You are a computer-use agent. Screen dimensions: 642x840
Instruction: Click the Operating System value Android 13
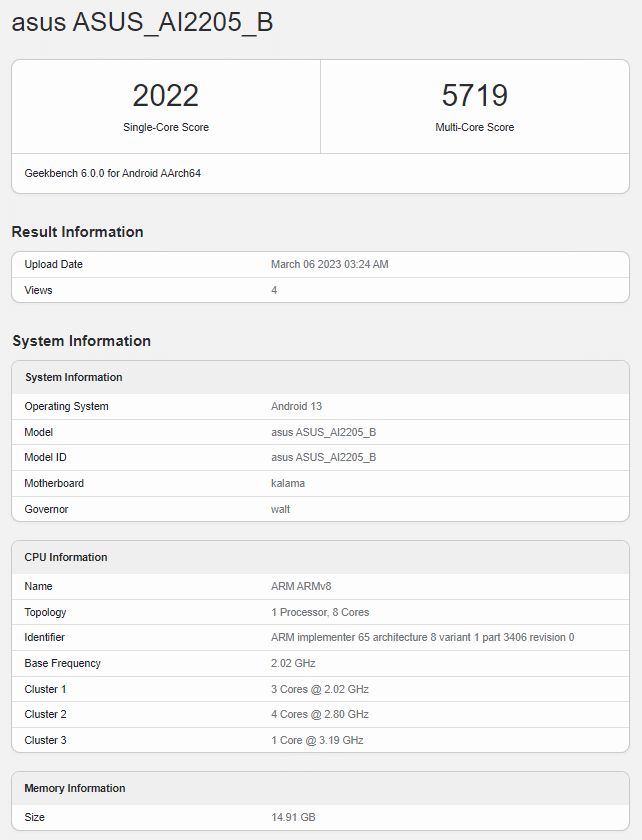tap(297, 406)
